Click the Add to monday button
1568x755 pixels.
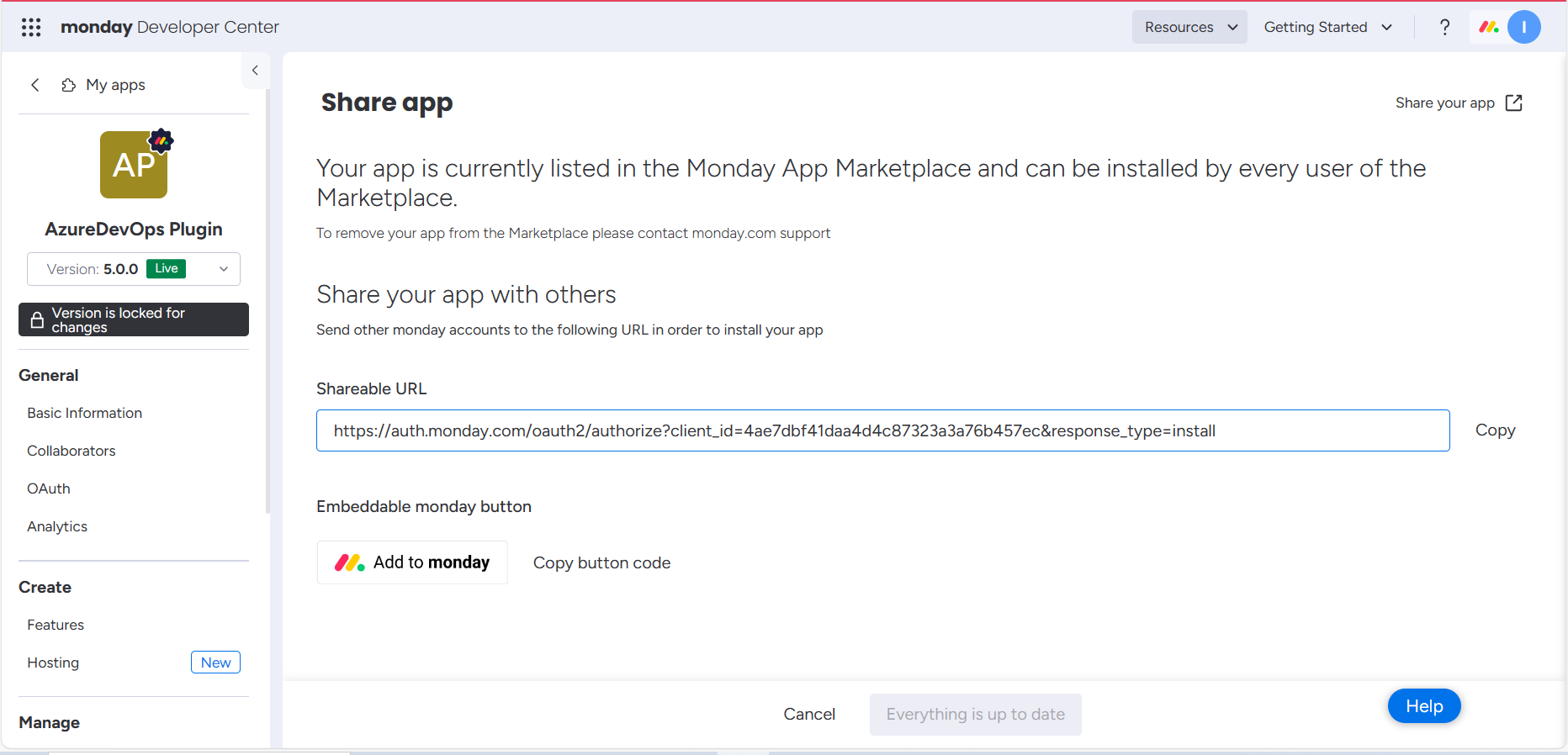click(x=412, y=562)
